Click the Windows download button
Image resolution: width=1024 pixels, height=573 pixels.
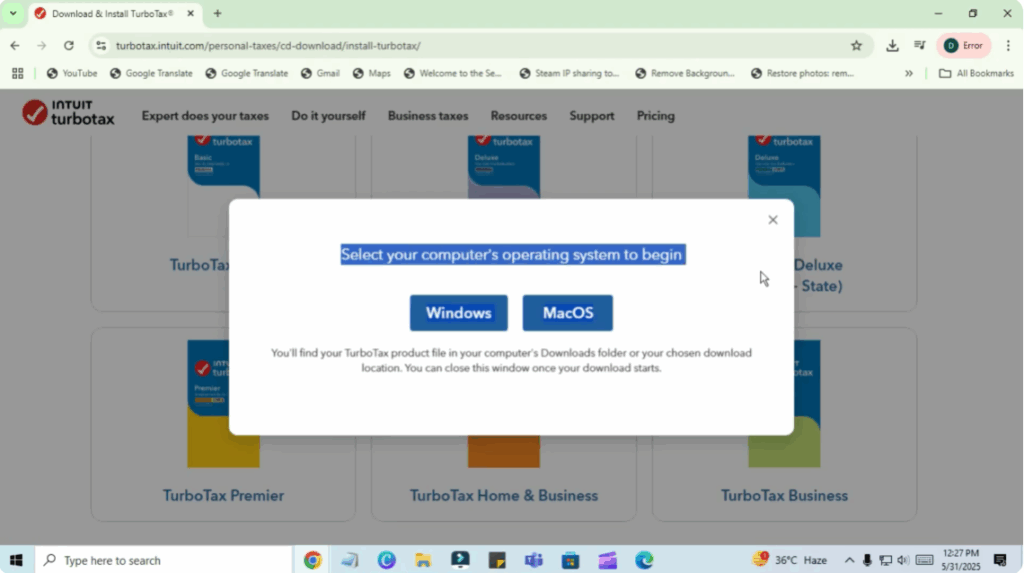click(x=458, y=313)
